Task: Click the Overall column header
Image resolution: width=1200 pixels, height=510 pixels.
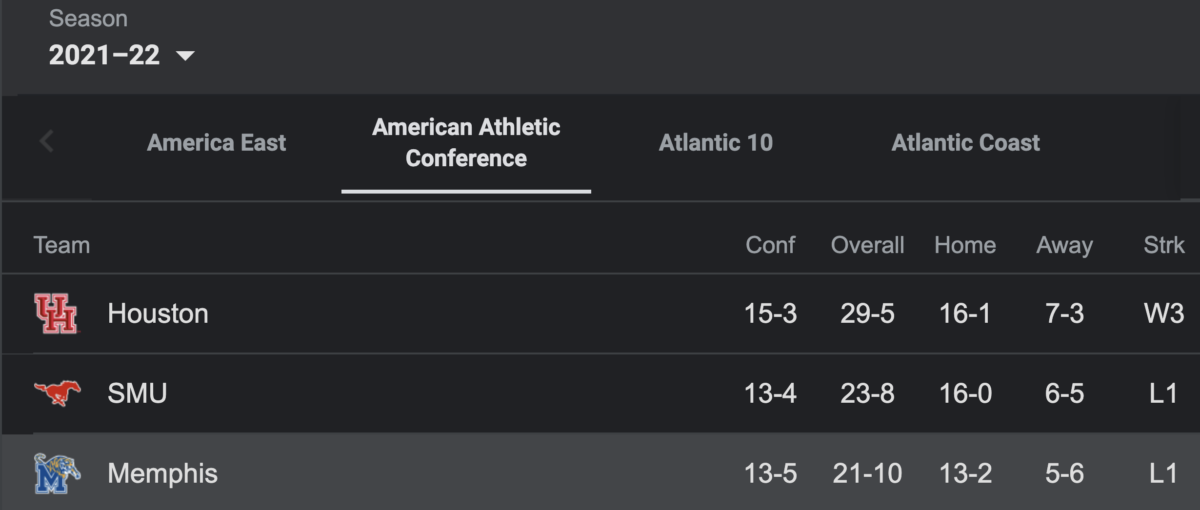Action: coord(868,245)
